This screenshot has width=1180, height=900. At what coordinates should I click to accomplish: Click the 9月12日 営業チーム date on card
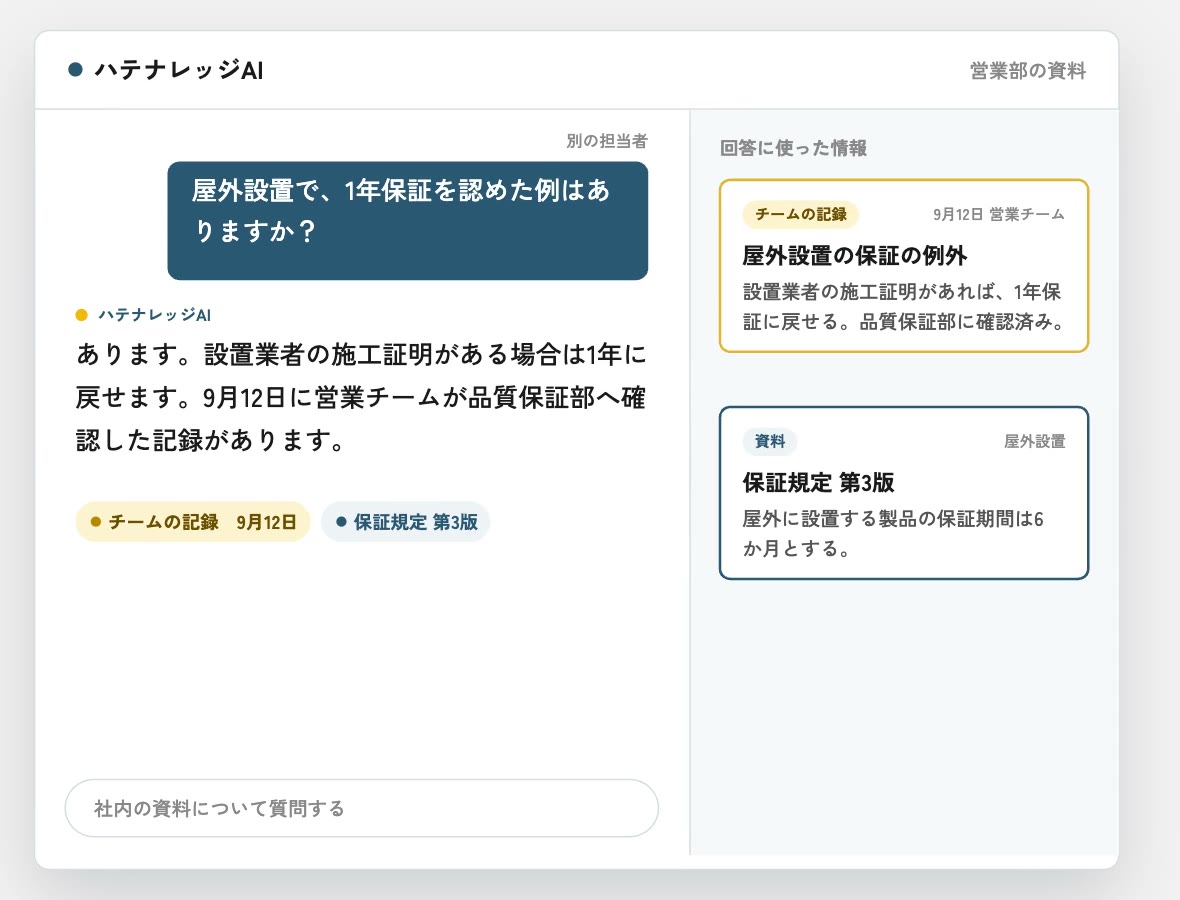point(999,214)
